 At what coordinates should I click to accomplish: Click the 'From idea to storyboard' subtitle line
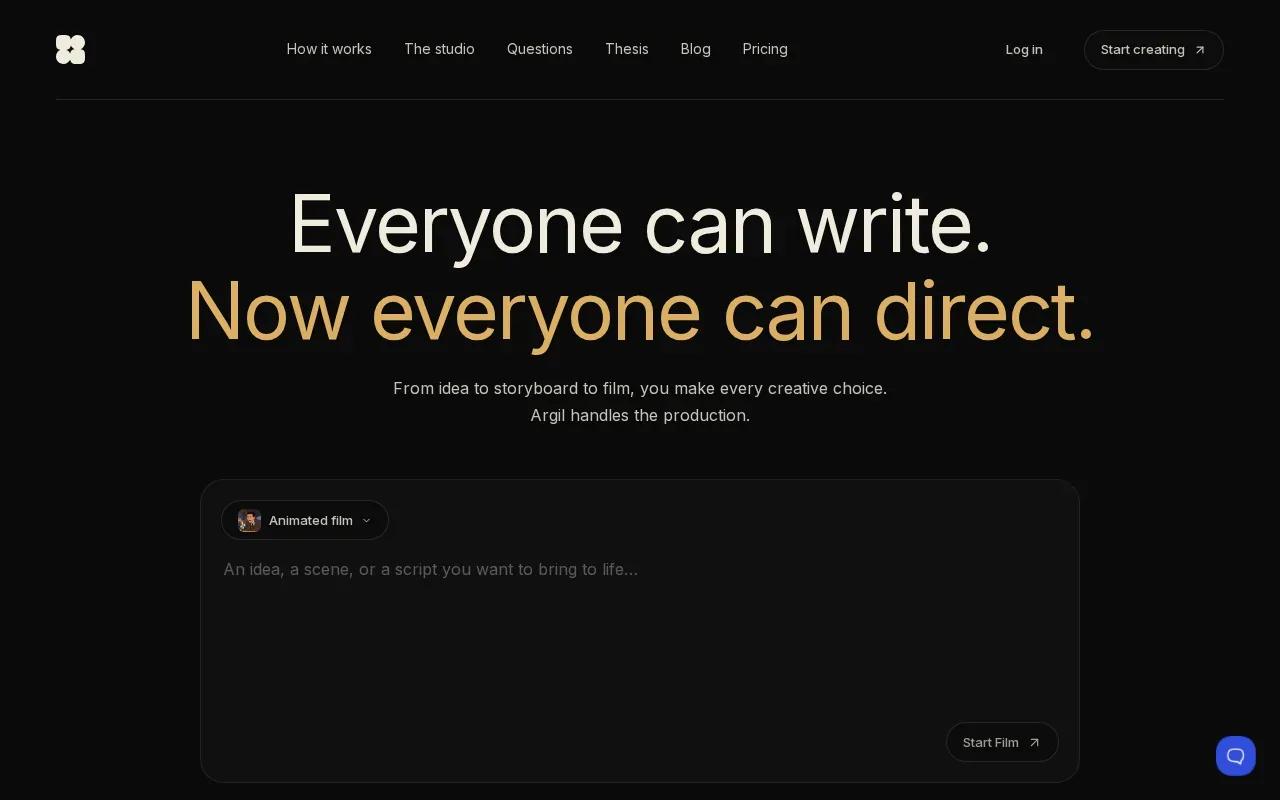click(x=640, y=388)
